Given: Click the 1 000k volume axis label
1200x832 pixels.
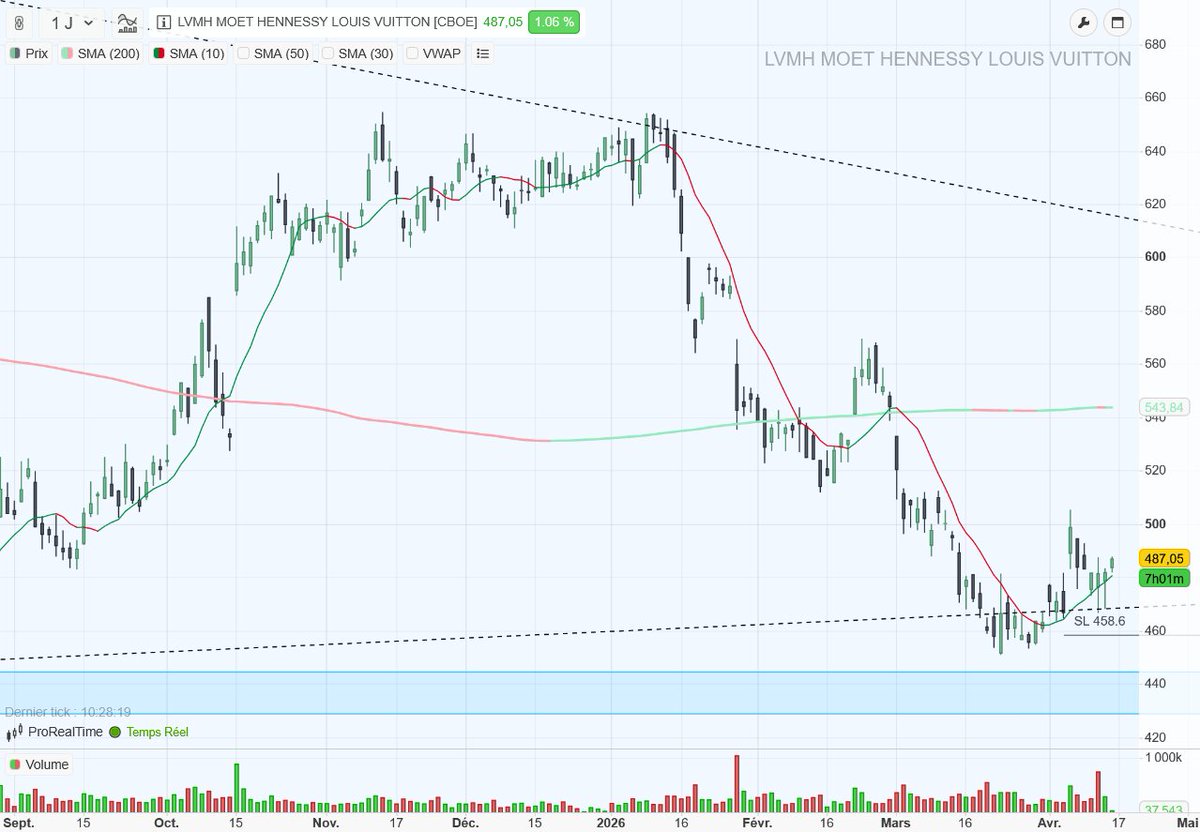Looking at the screenshot, I should click(1163, 757).
